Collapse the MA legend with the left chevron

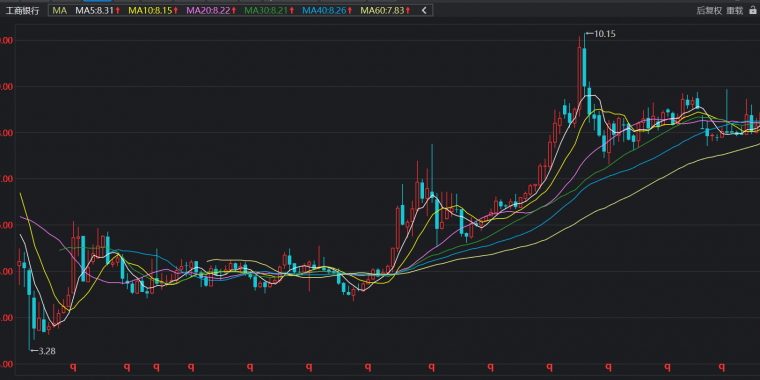pyautogui.click(x=425, y=11)
